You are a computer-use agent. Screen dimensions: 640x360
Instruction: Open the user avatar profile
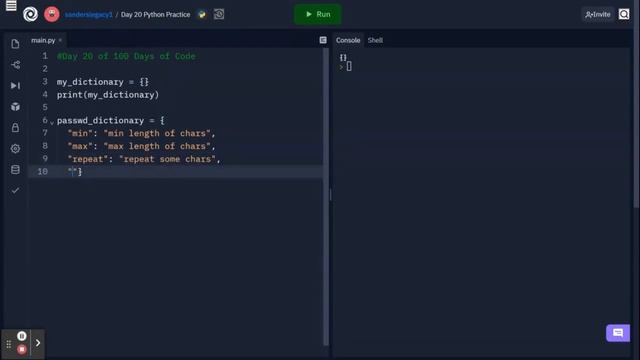(51, 14)
